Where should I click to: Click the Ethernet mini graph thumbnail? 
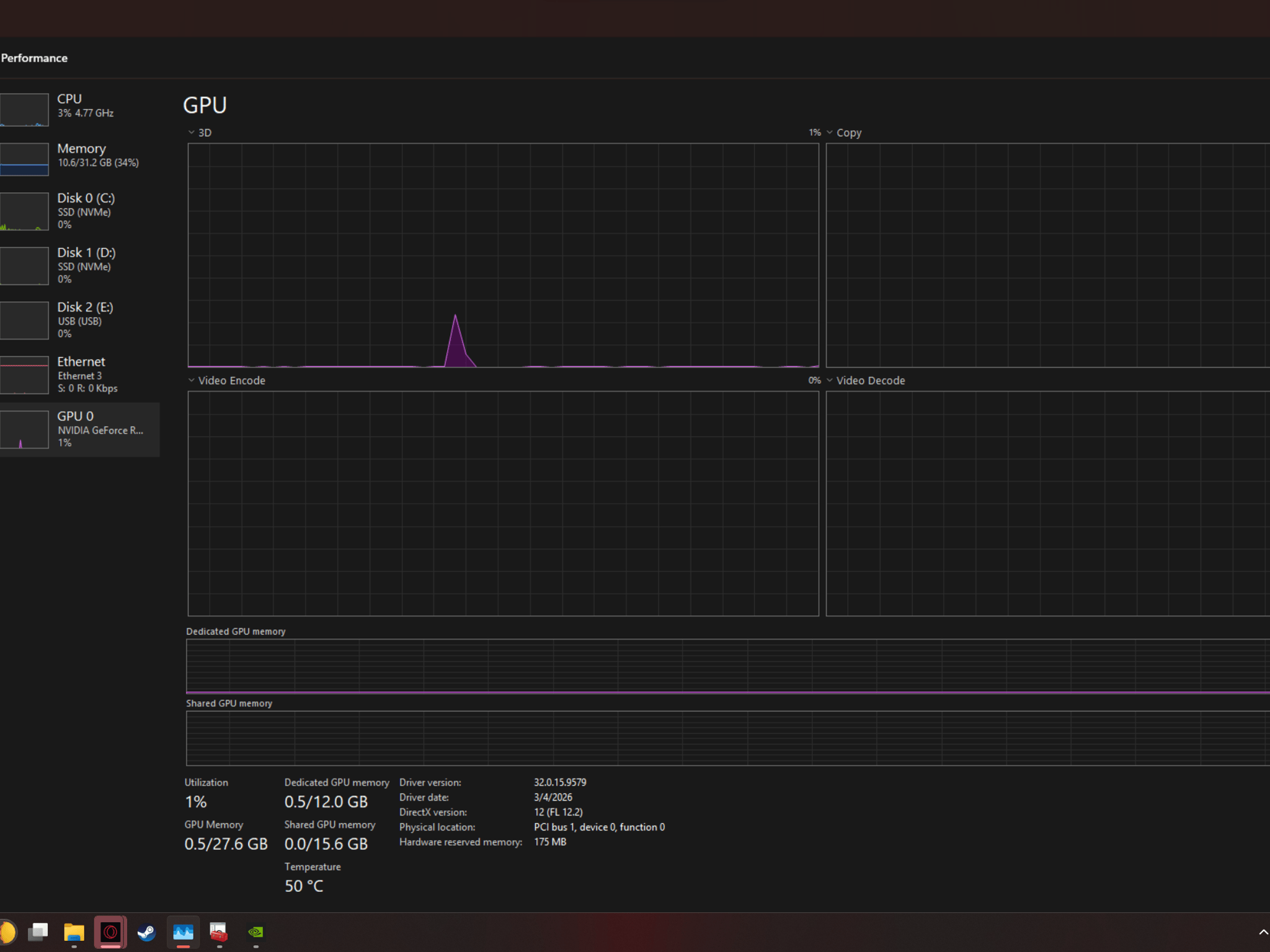click(24, 375)
